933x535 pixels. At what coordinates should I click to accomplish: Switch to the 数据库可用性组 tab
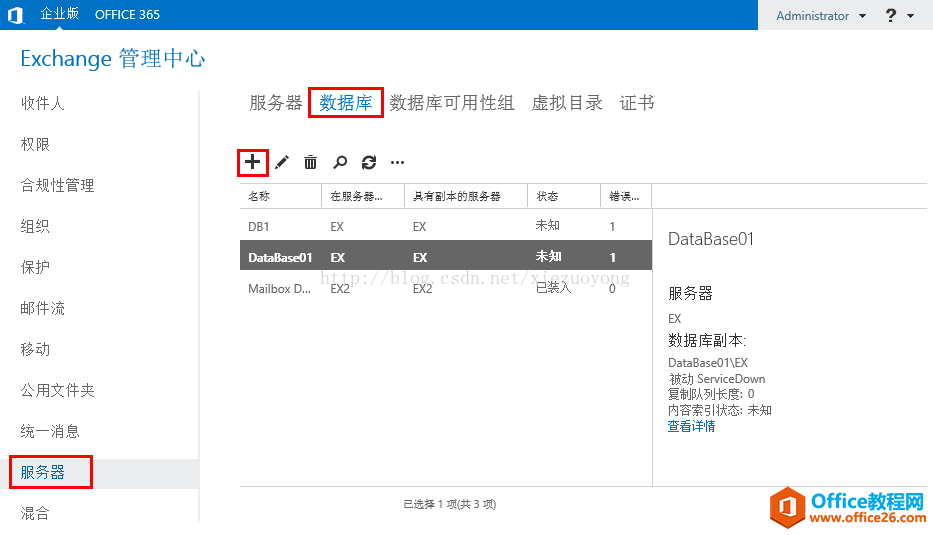(452, 102)
